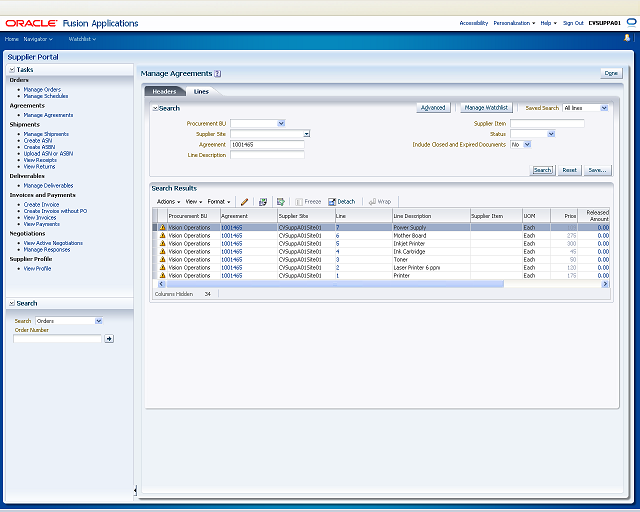Click the collapse pane arrow on the left splitter
Screen dimensions: 640x512
point(135,490)
